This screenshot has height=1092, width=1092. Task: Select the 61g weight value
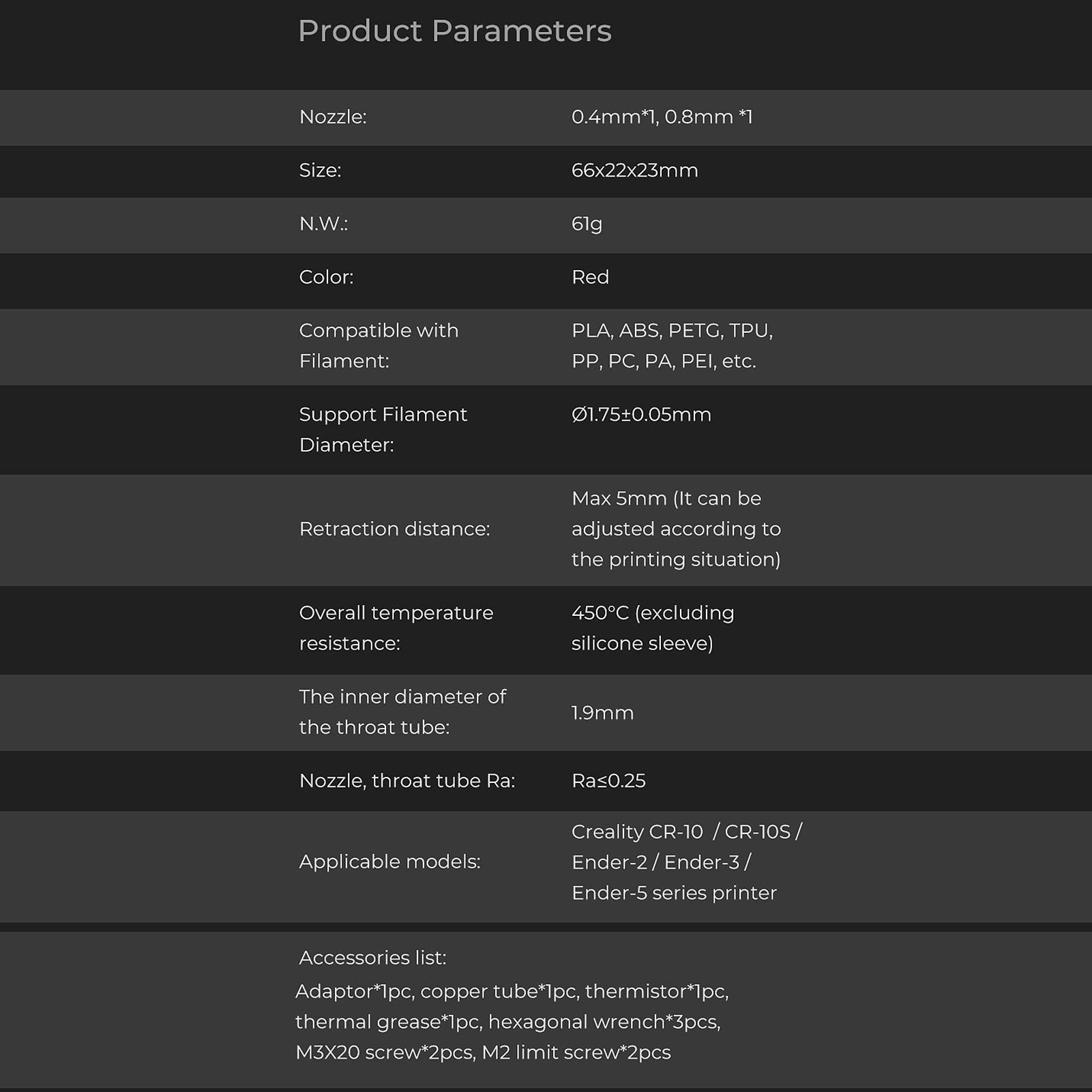coord(587,224)
